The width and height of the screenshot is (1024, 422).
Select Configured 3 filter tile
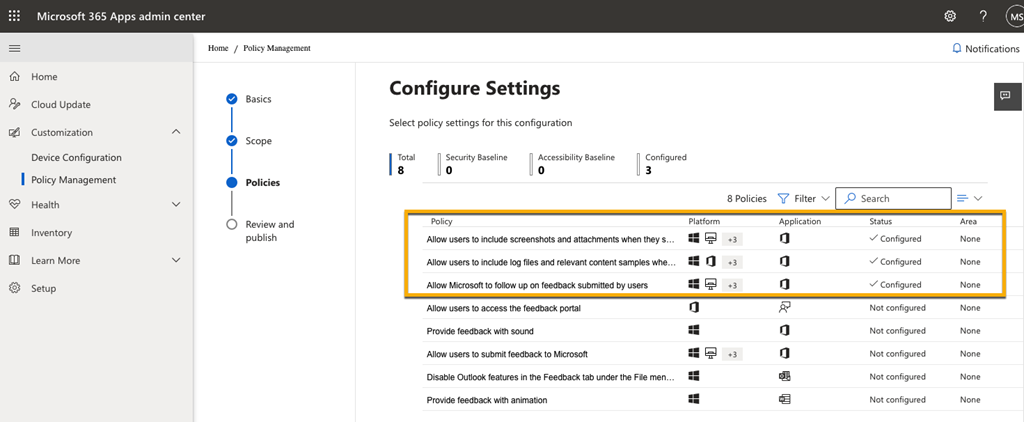tap(663, 165)
